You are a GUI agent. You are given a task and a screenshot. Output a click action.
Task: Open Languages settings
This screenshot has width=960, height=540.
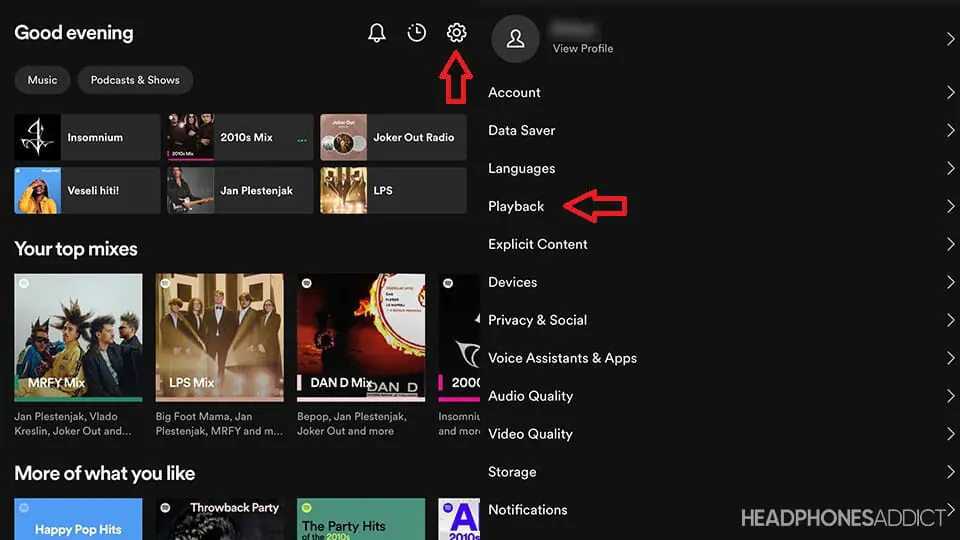tap(720, 168)
